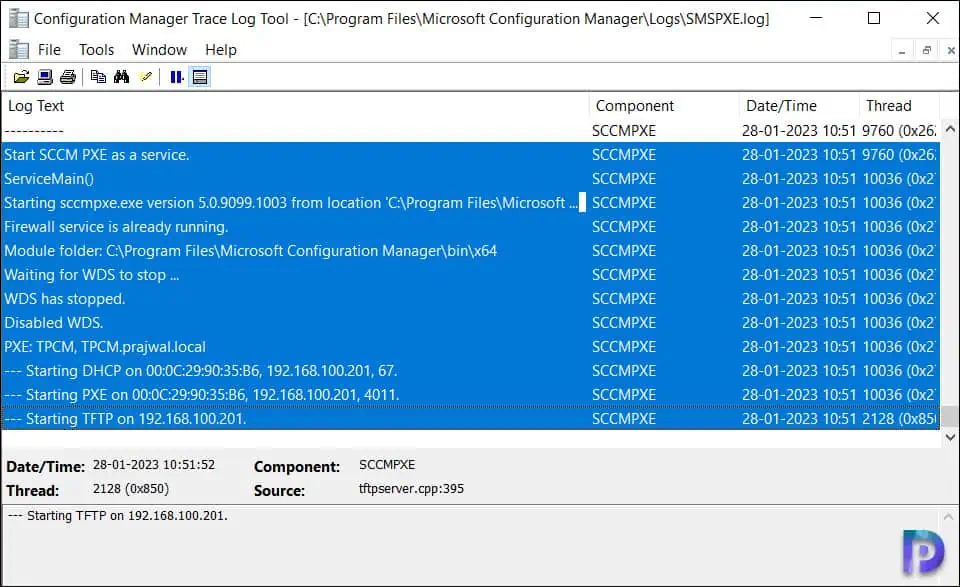Select the 'Firewall service is already running.' row
Image resolution: width=960 pixels, height=587 pixels.
[x=470, y=226]
